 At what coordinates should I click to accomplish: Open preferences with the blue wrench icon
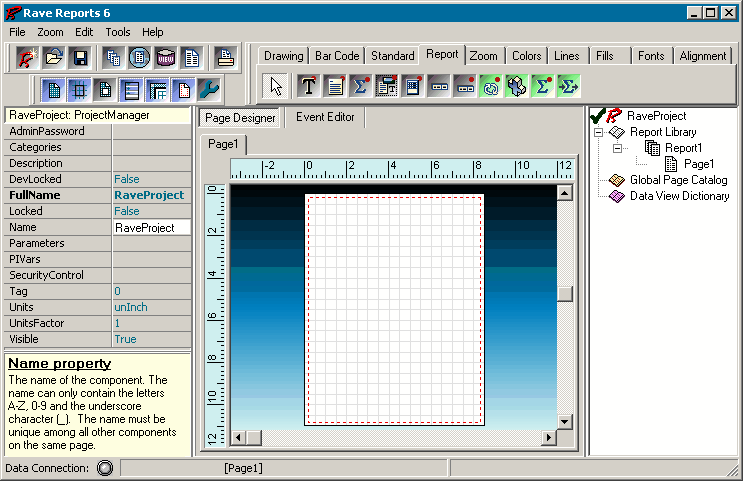pyautogui.click(x=208, y=90)
